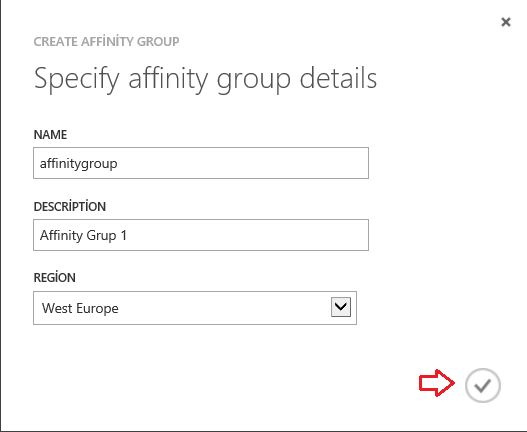The width and height of the screenshot is (527, 432).
Task: Select the West Europe region combo box
Action: [195, 308]
